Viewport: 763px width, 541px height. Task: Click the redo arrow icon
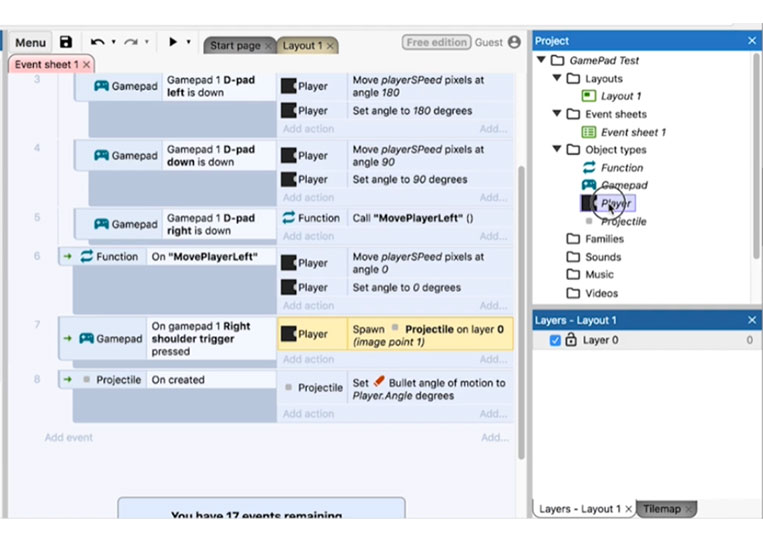(130, 42)
